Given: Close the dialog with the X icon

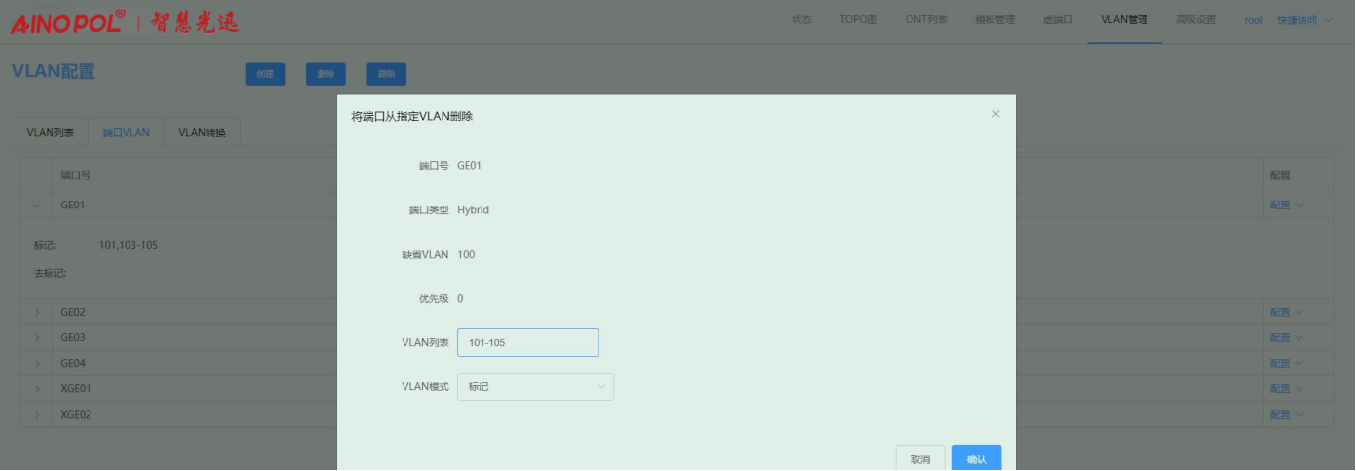Looking at the screenshot, I should (995, 114).
